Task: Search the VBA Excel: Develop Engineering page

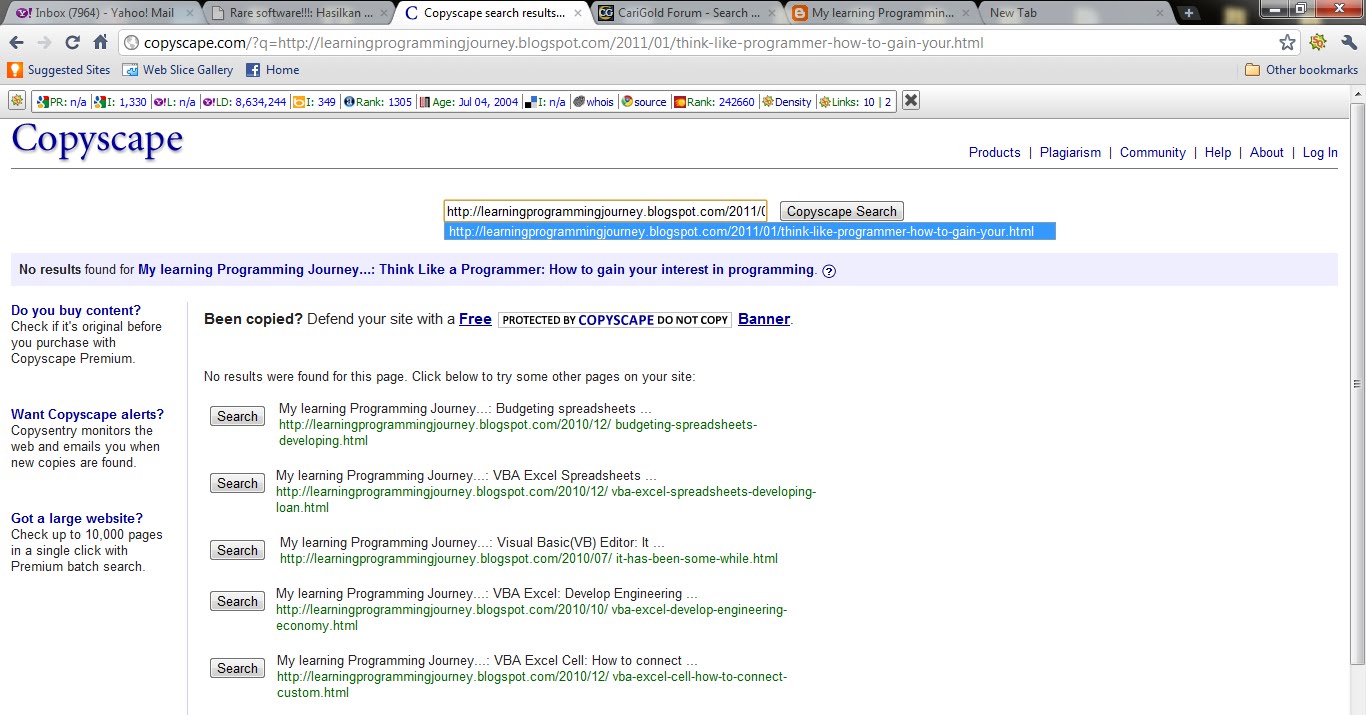Action: pos(237,601)
